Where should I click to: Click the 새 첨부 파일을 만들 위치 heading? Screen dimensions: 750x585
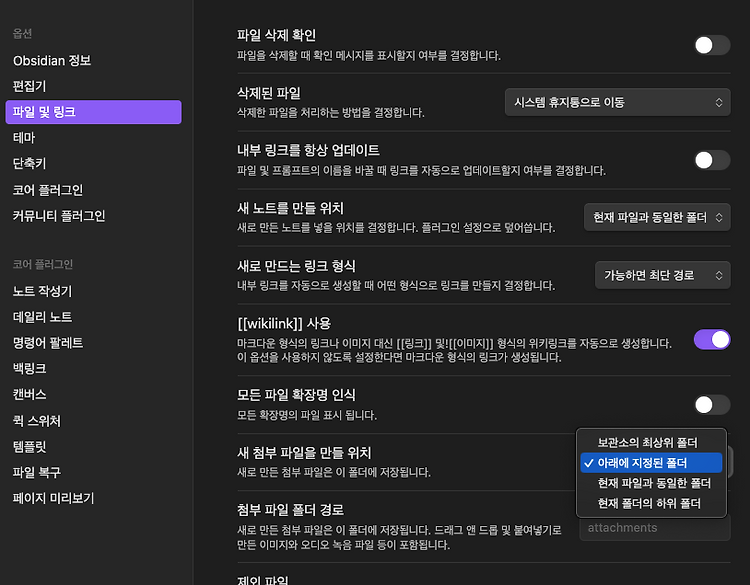(x=304, y=453)
